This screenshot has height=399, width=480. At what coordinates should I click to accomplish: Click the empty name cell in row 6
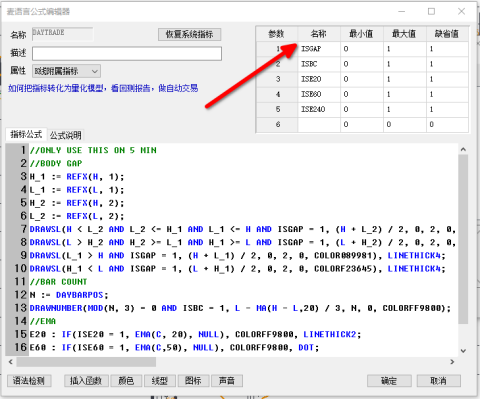tap(319, 124)
